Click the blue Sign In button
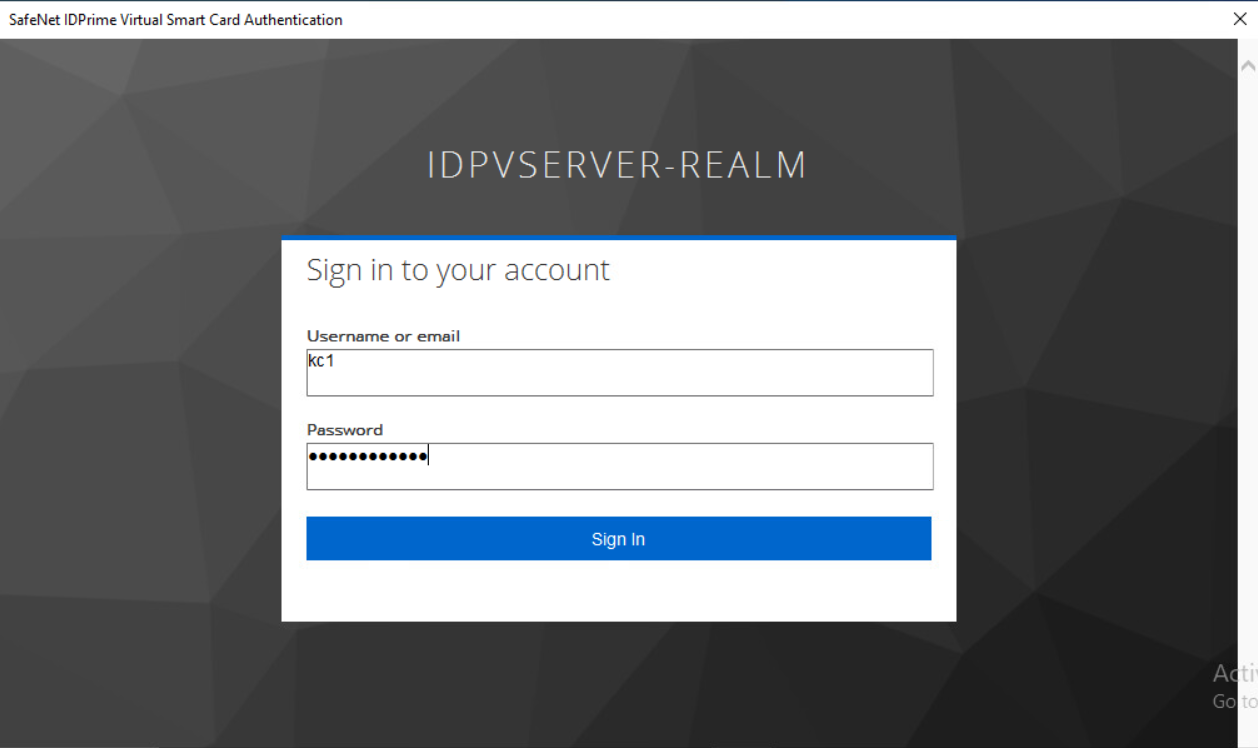Screen dimensions: 1258x748 click(618, 539)
